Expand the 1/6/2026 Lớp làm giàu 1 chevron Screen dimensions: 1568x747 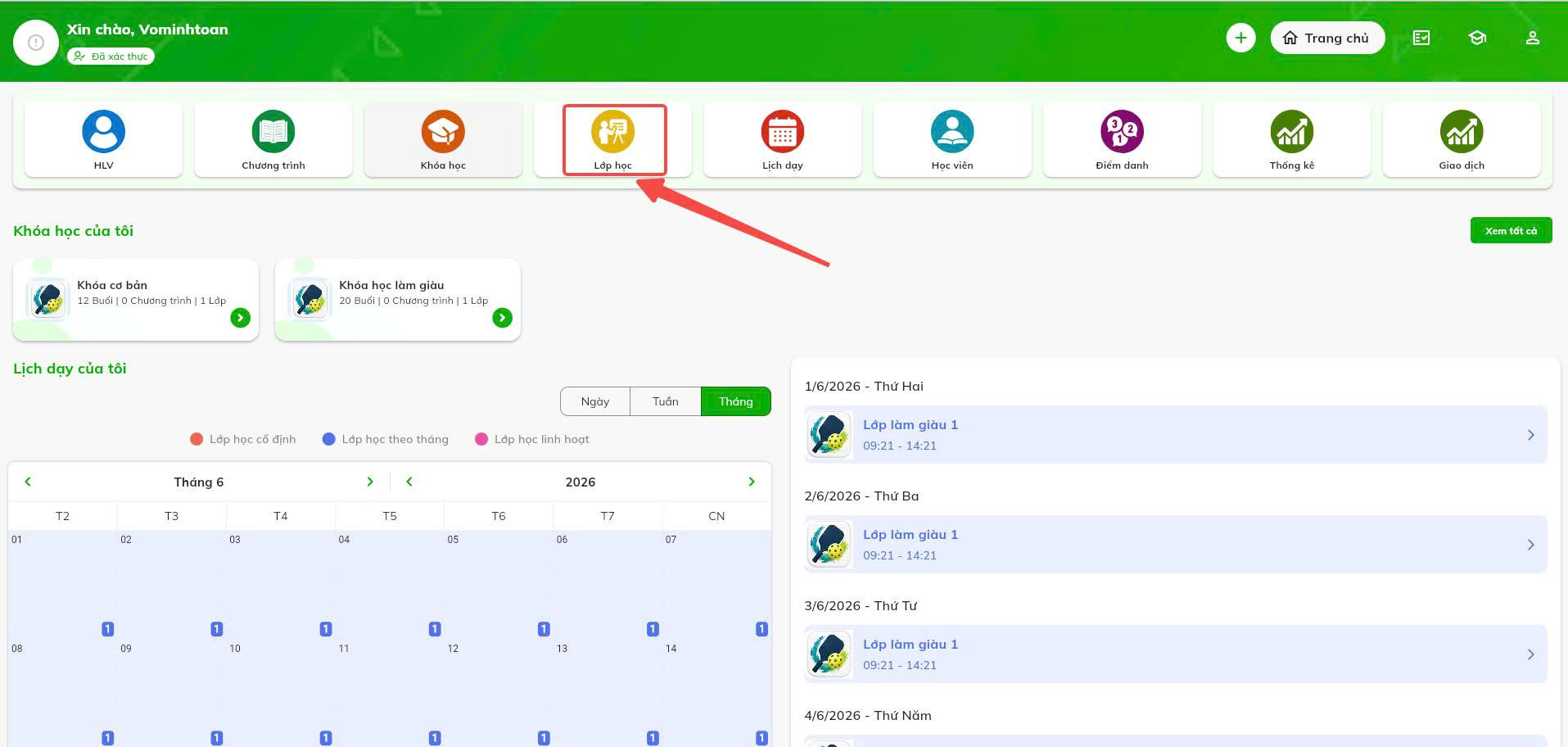click(1530, 435)
